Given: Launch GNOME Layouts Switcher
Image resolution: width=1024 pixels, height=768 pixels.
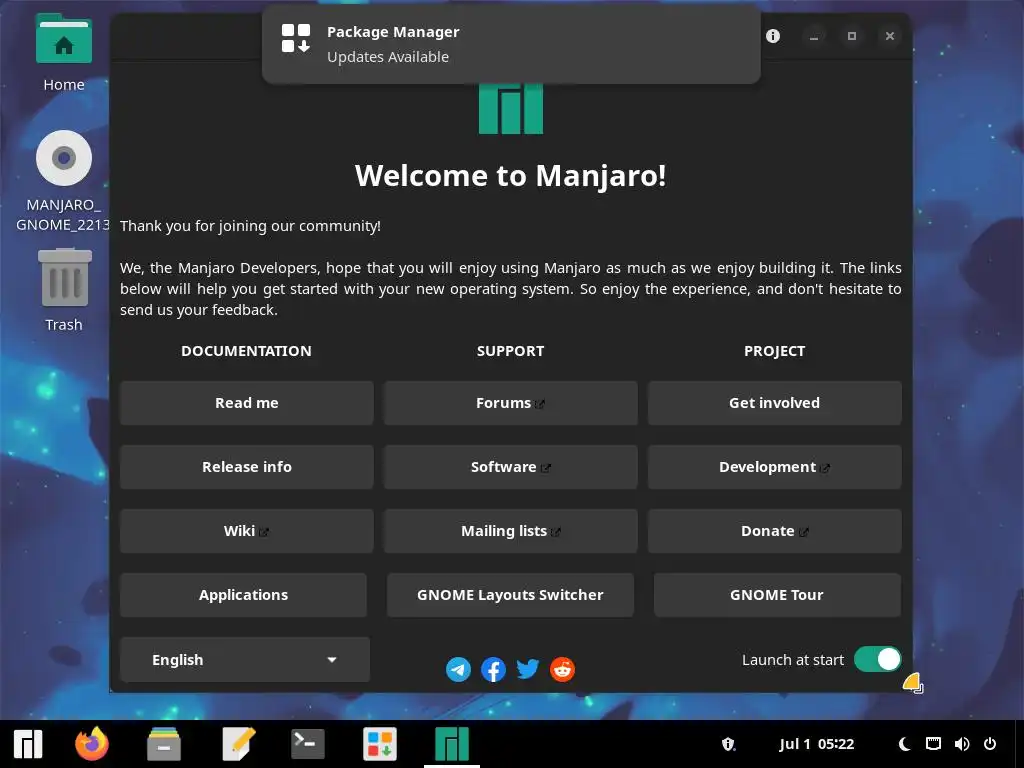Looking at the screenshot, I should [x=511, y=595].
